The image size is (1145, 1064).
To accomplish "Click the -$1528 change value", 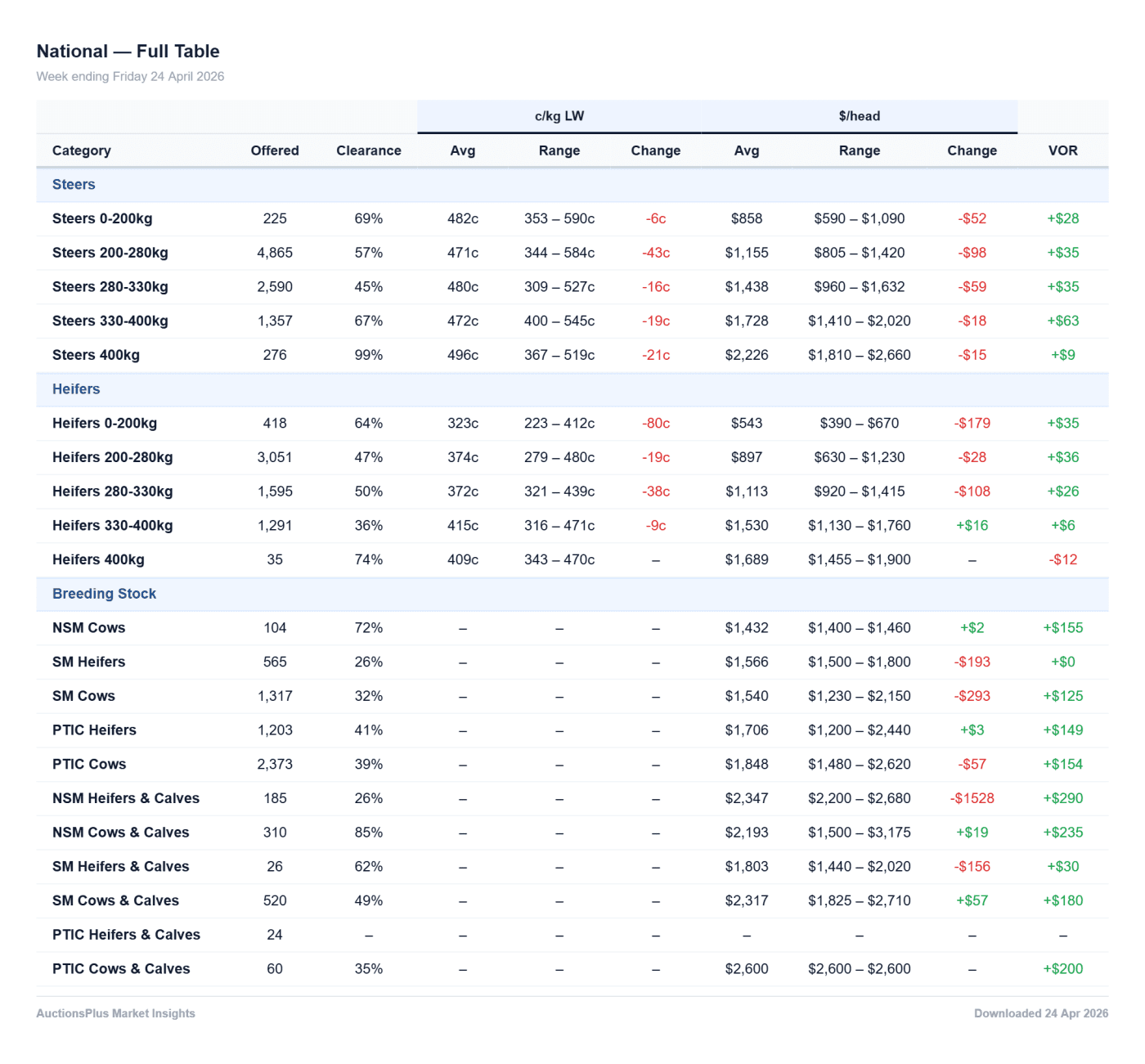I will 972,798.
